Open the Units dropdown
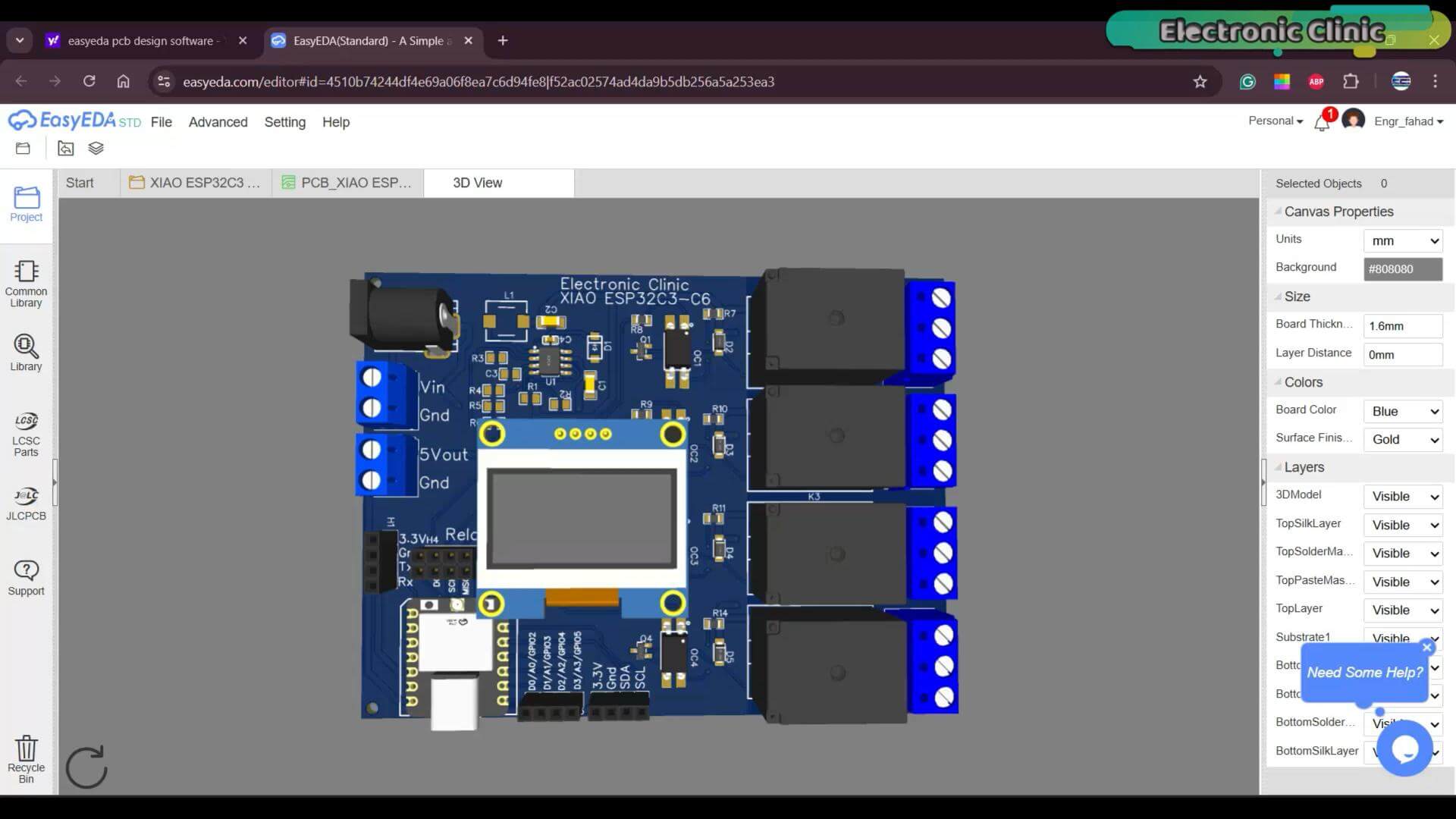This screenshot has width=1456, height=819. [x=1403, y=240]
